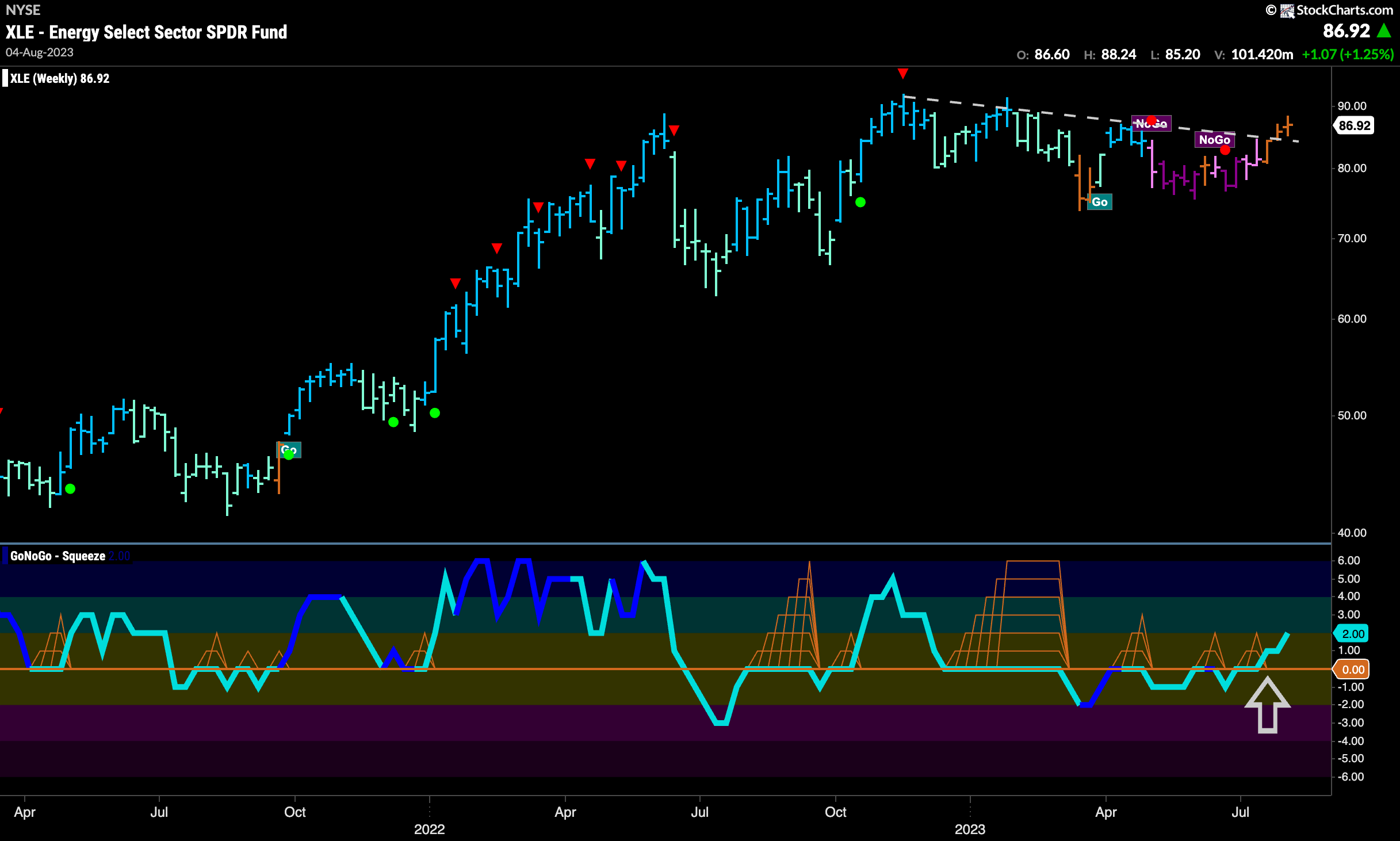
Task: Click the green dot marker near late April 2021
Action: [70, 488]
